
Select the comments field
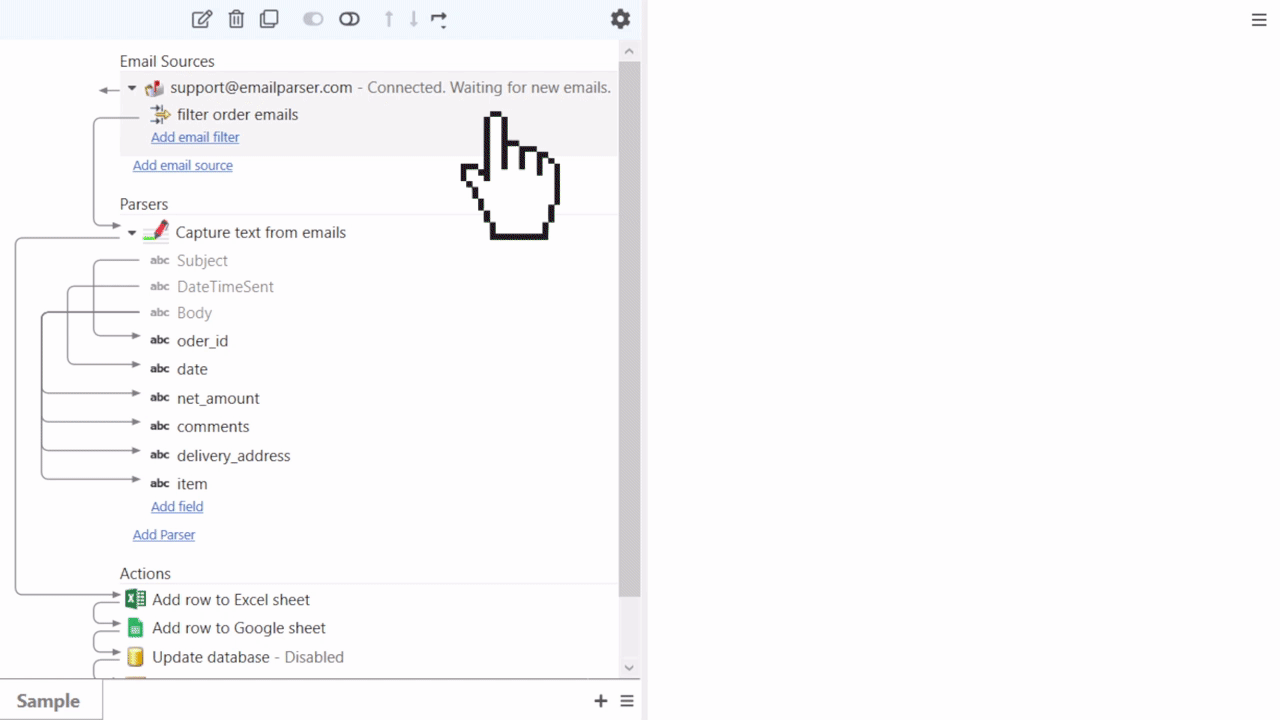tap(213, 427)
